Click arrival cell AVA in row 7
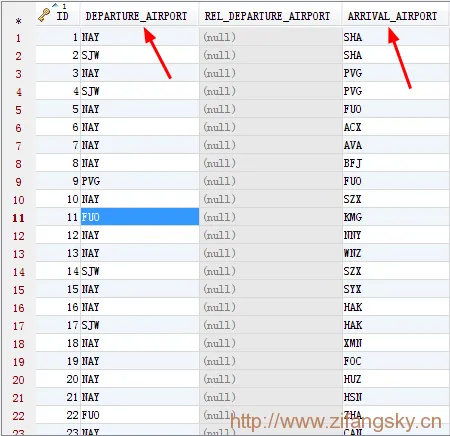 click(x=396, y=145)
